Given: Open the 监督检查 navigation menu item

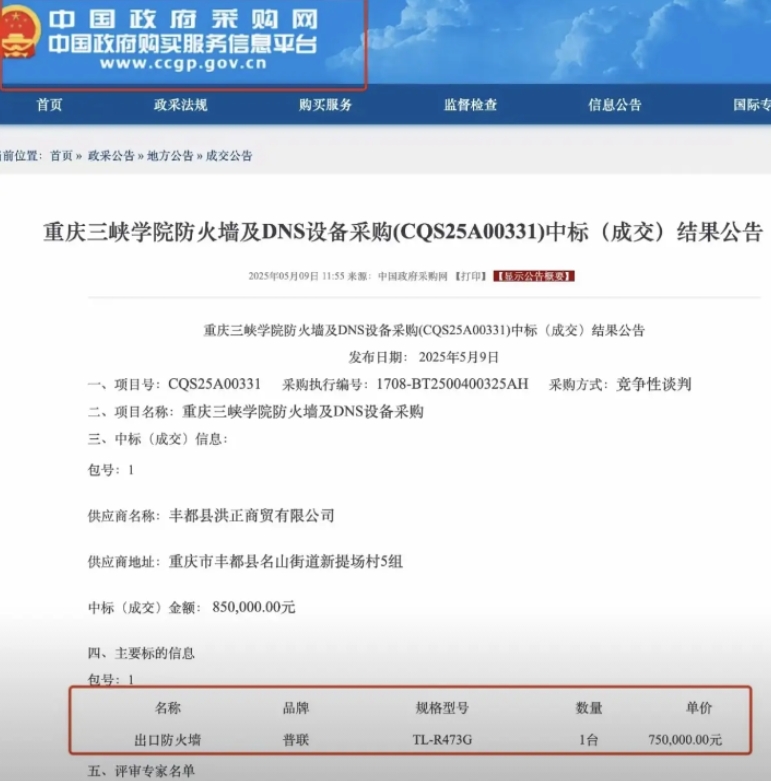Looking at the screenshot, I should point(470,105).
